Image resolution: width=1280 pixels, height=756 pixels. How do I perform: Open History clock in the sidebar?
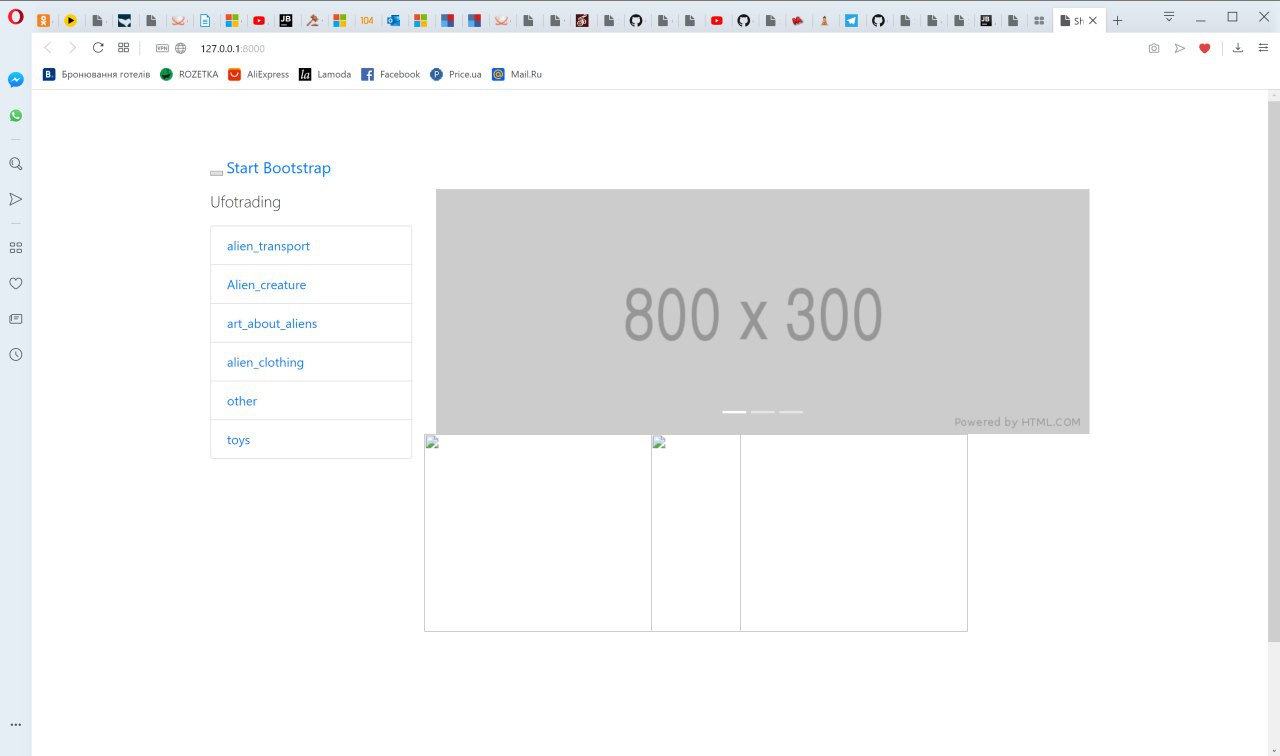[x=16, y=355]
